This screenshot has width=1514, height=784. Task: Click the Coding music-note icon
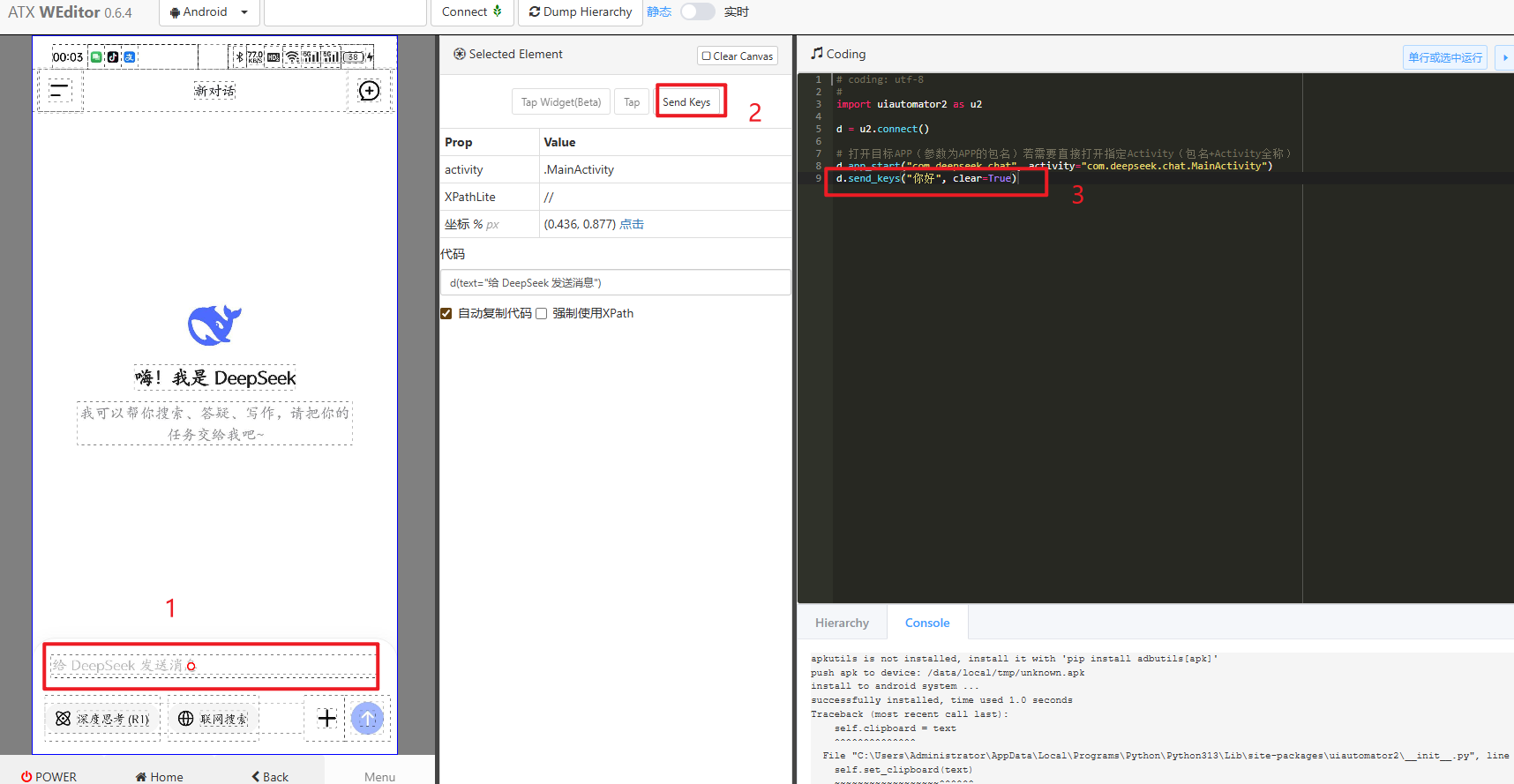pos(817,53)
